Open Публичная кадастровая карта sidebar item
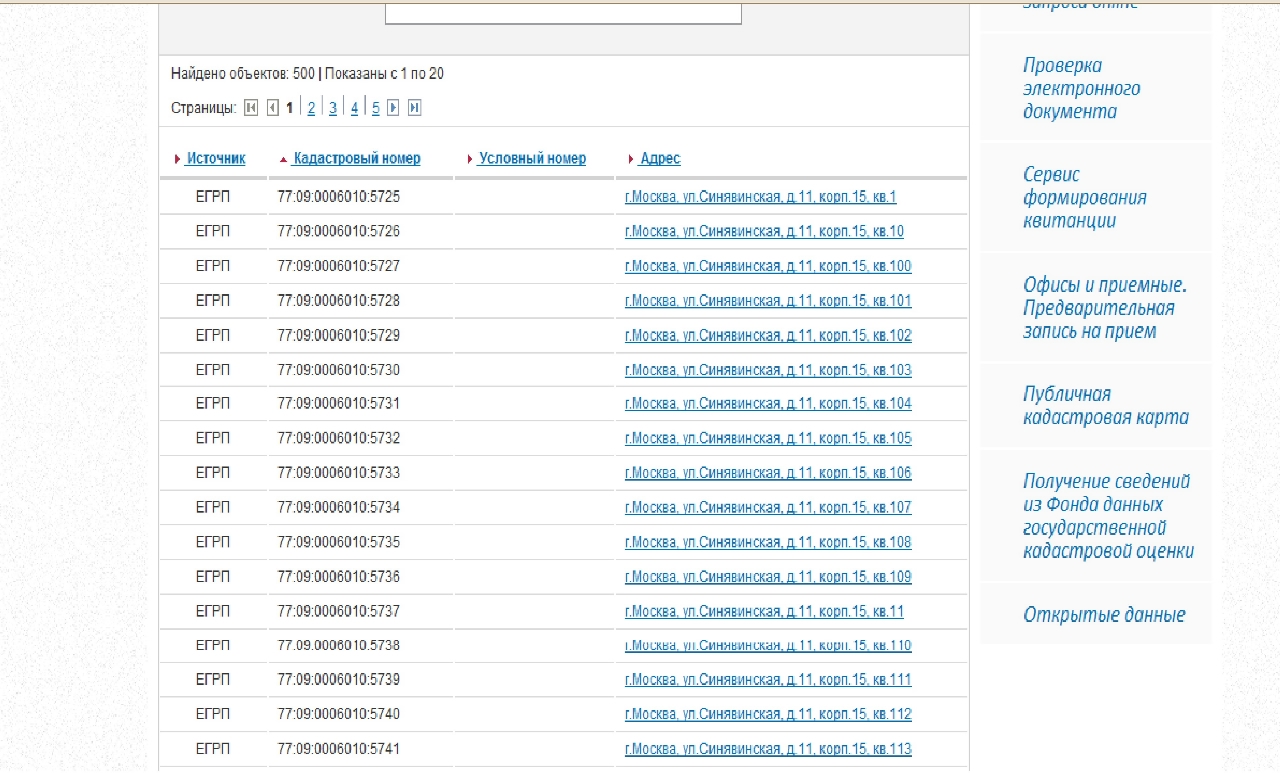1280x773 pixels. (1105, 405)
